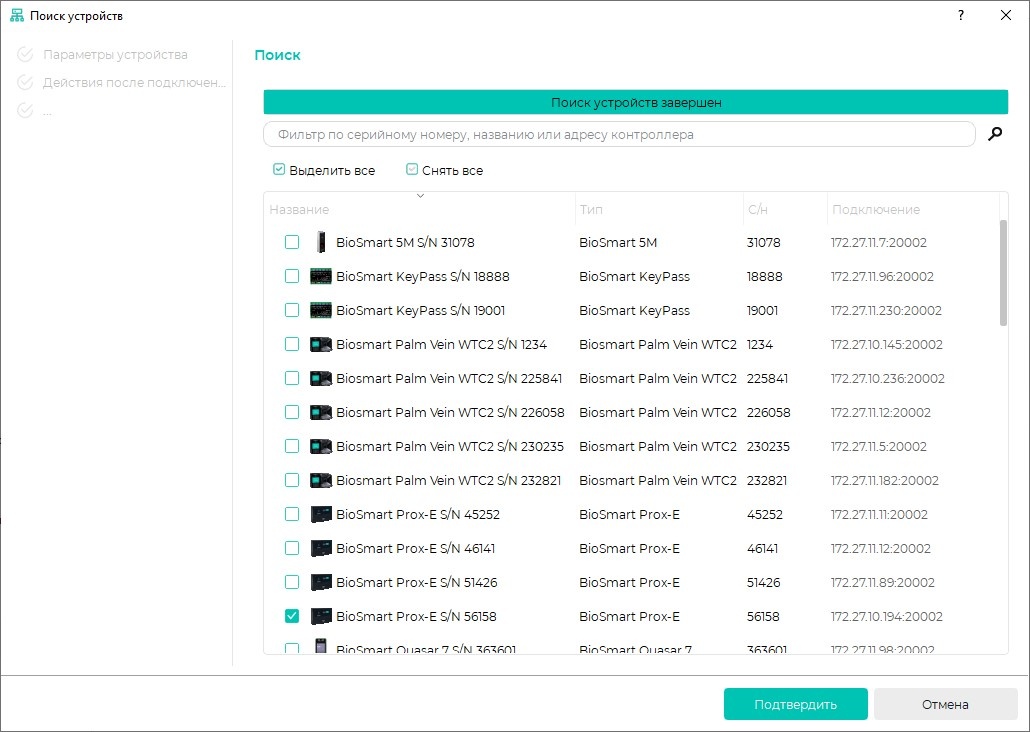
Task: Open the Параметры устройства wizard step
Action: coord(115,55)
